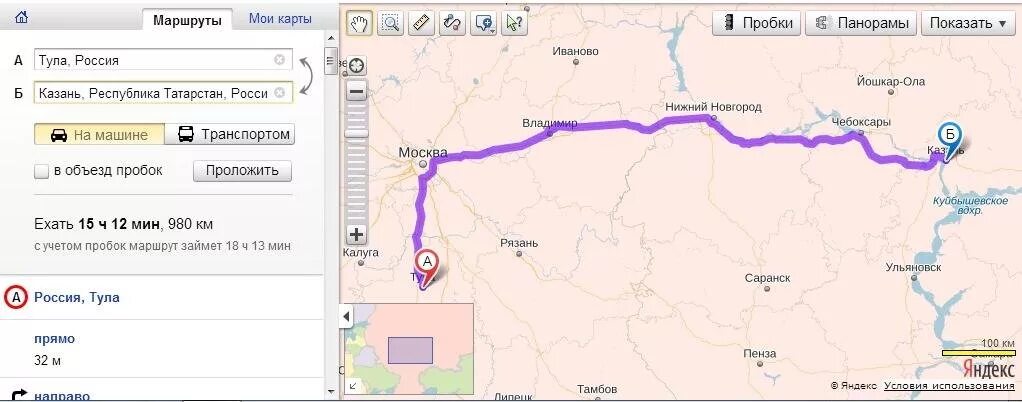Open the 'Мои карты' tab

click(280, 19)
